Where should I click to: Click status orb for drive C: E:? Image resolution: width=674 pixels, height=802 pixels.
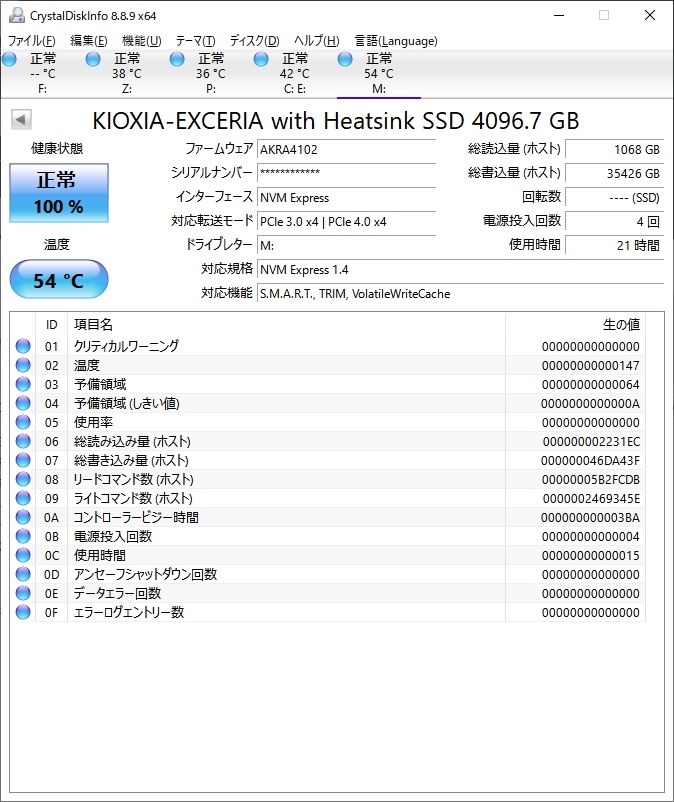261,59
